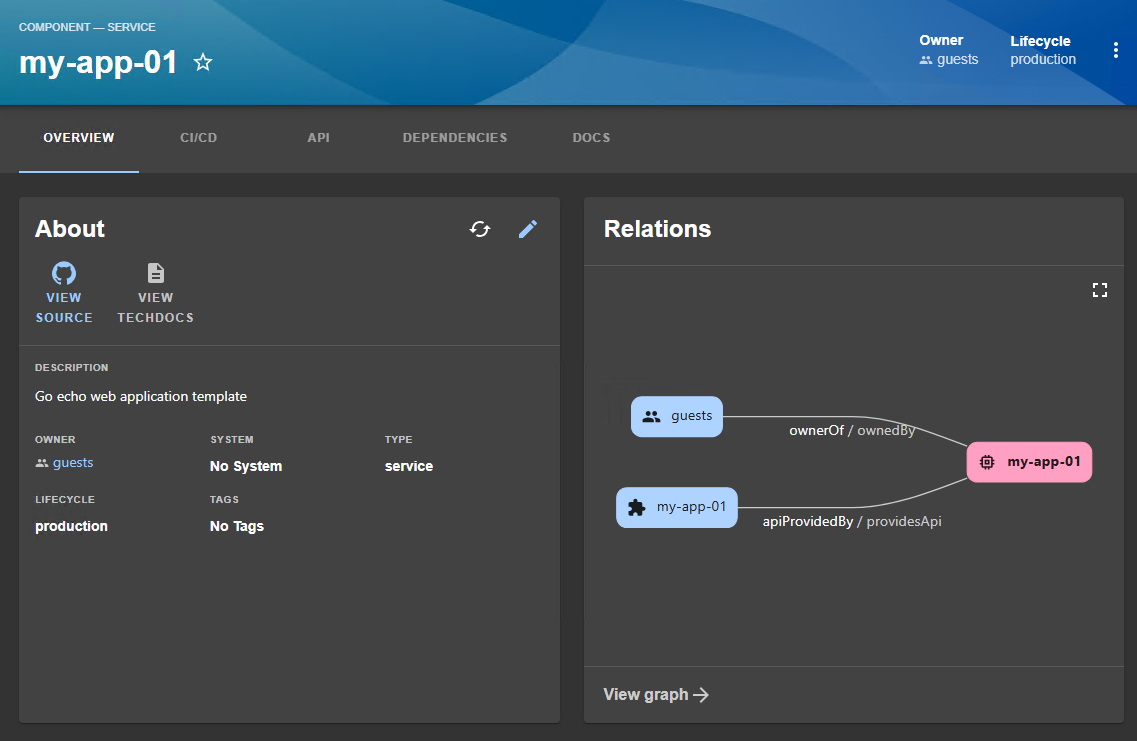Star my-app-01 as a favorite

coord(203,63)
